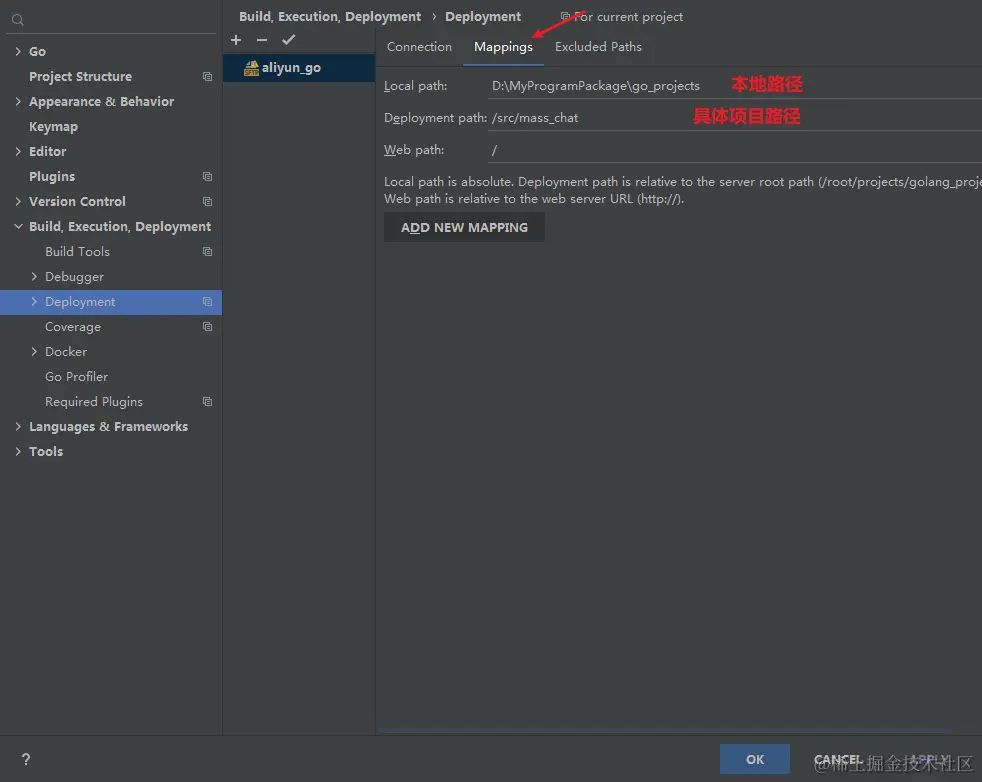Click project-level icon beside Build Tools
The image size is (982, 782).
207,252
